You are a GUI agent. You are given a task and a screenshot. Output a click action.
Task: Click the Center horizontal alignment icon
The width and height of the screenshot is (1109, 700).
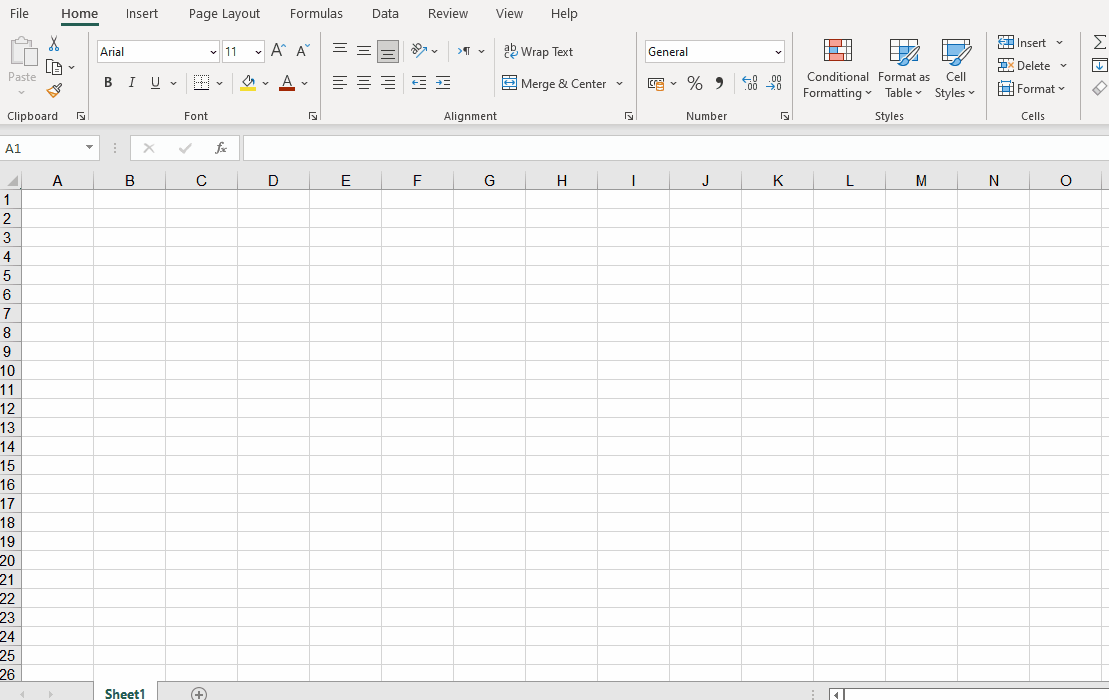(x=364, y=83)
